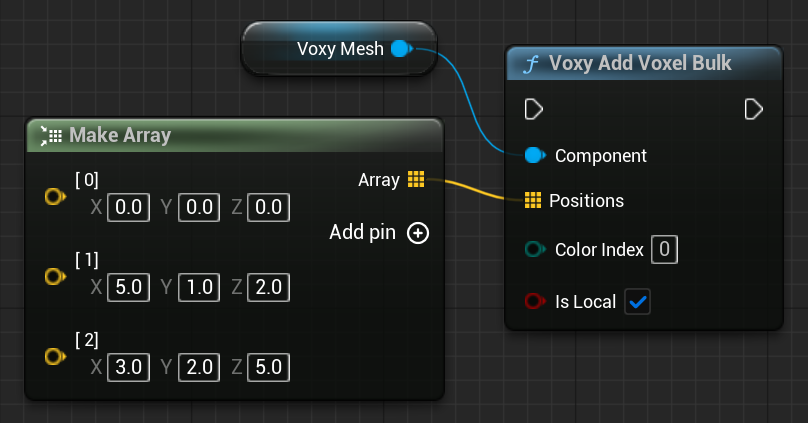
Task: Click the execution output pin on Voxy Add Voxel Bulk
Action: pos(754,108)
